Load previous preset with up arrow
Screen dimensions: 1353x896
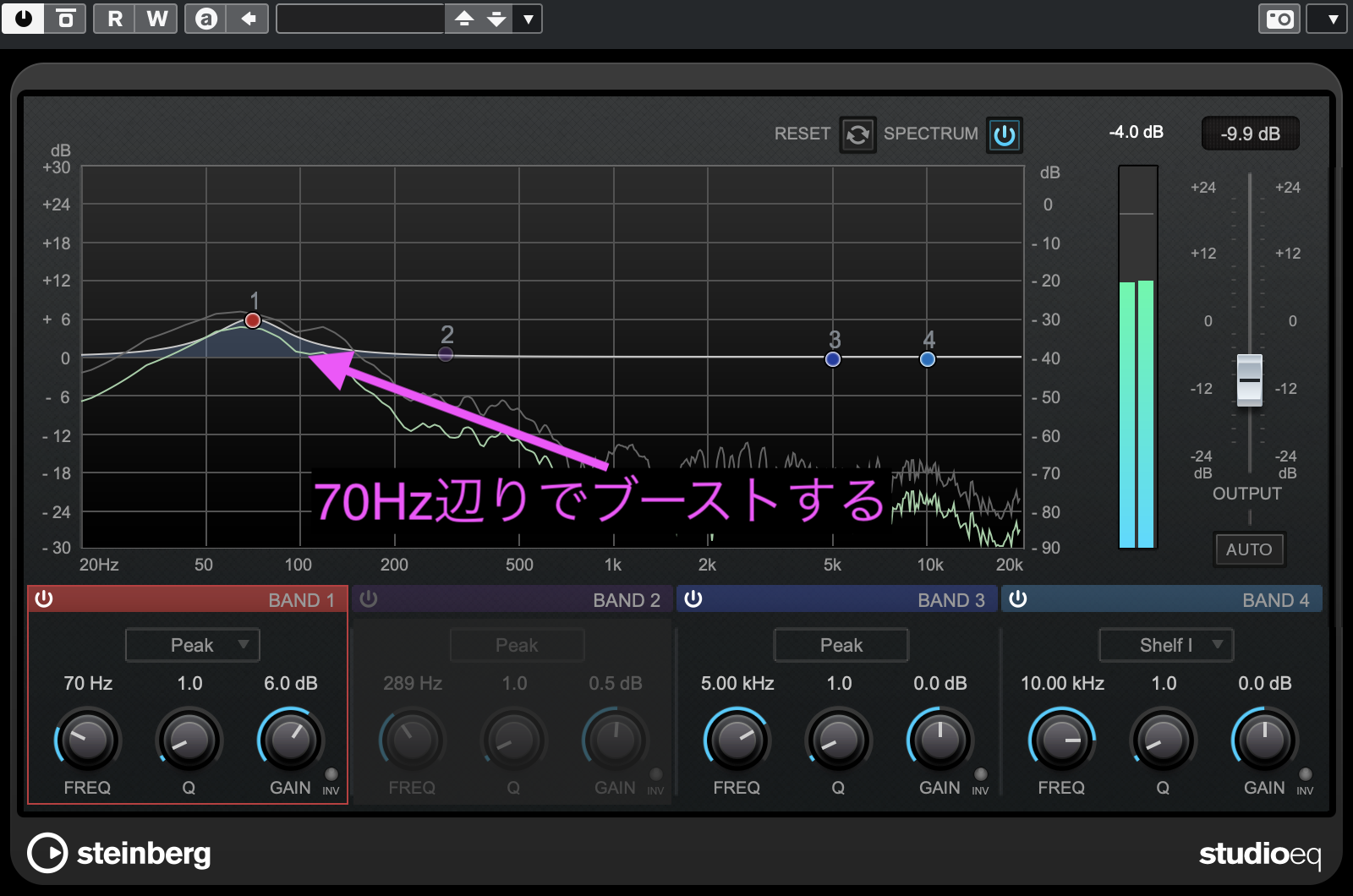click(464, 18)
